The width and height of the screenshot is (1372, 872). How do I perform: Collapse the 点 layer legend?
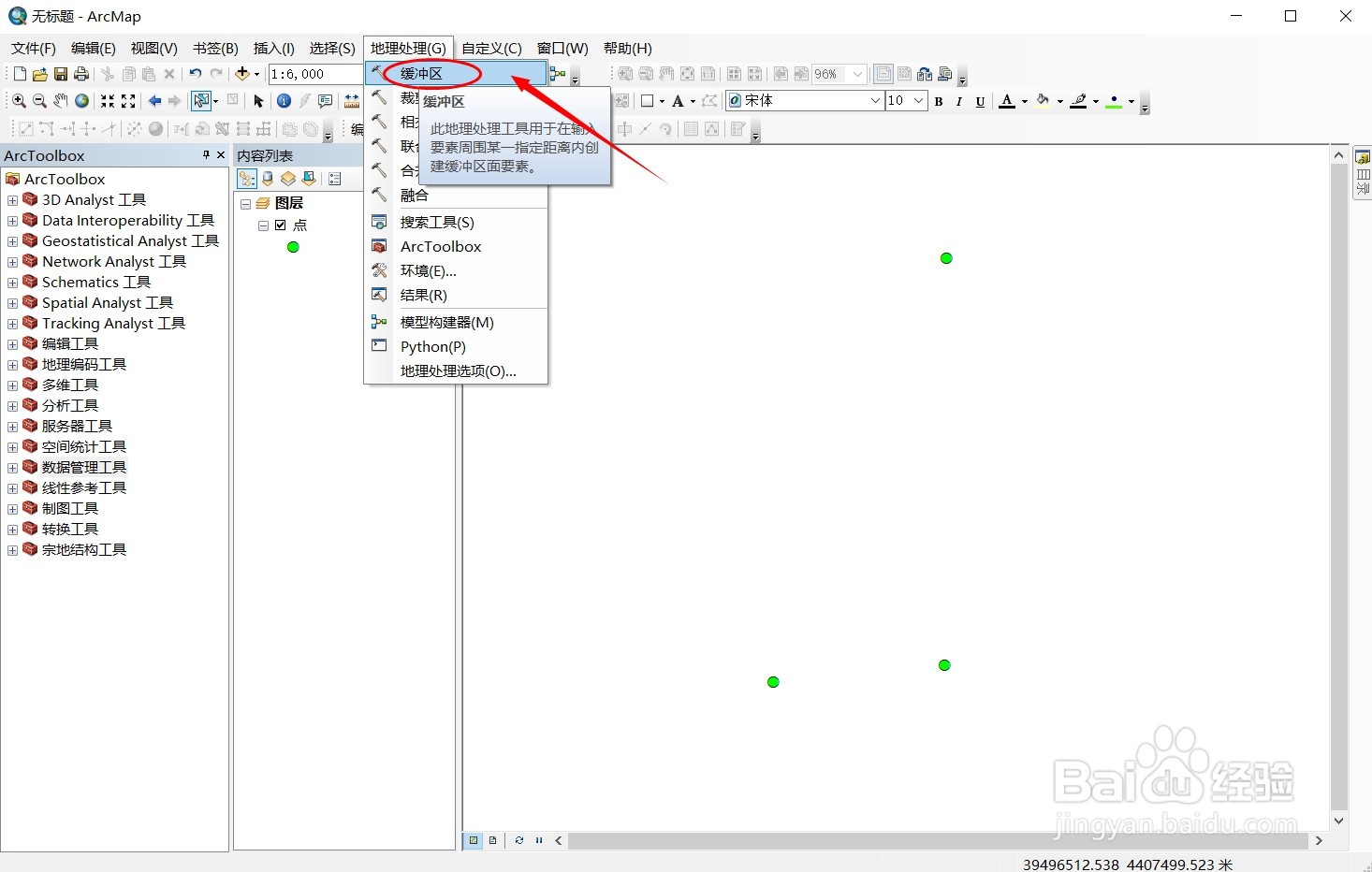click(263, 225)
